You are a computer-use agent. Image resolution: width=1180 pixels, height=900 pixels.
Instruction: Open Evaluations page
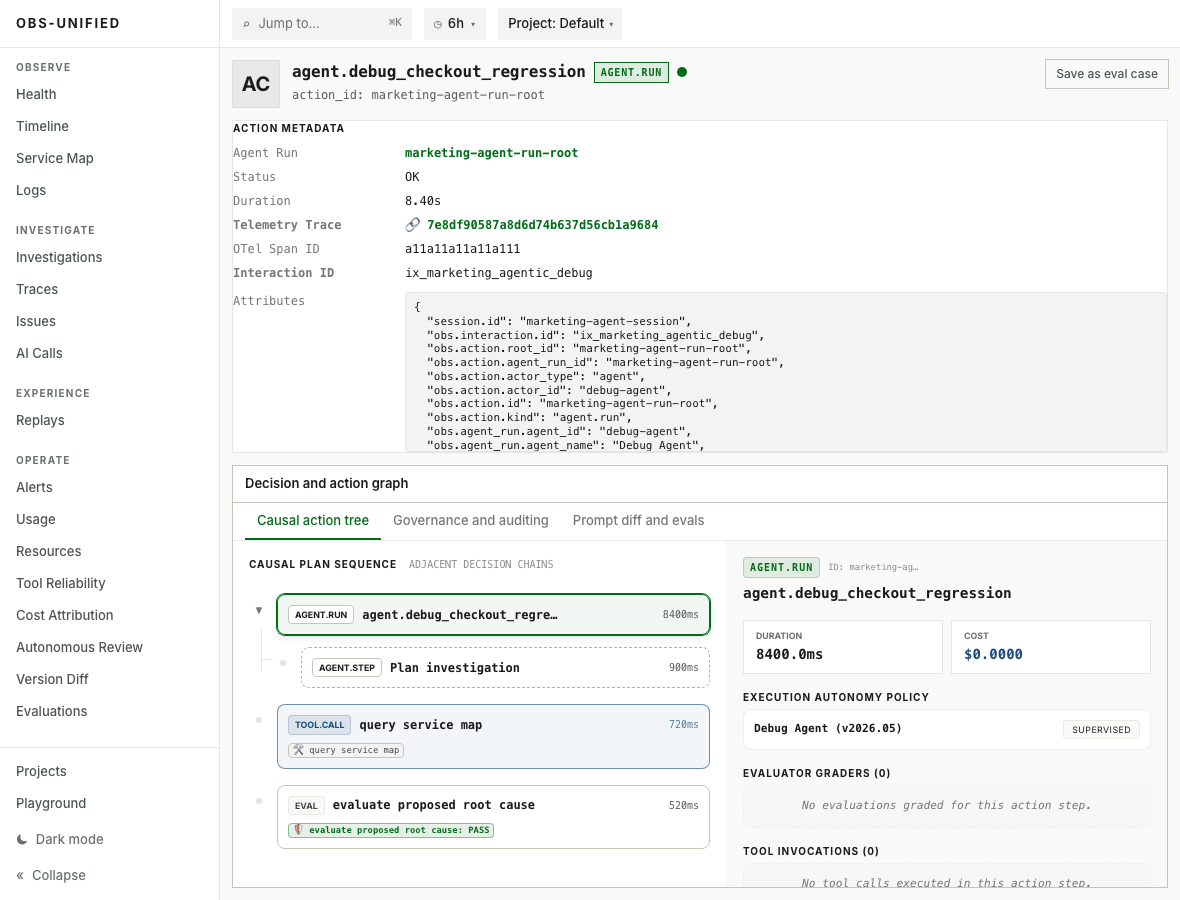click(52, 711)
